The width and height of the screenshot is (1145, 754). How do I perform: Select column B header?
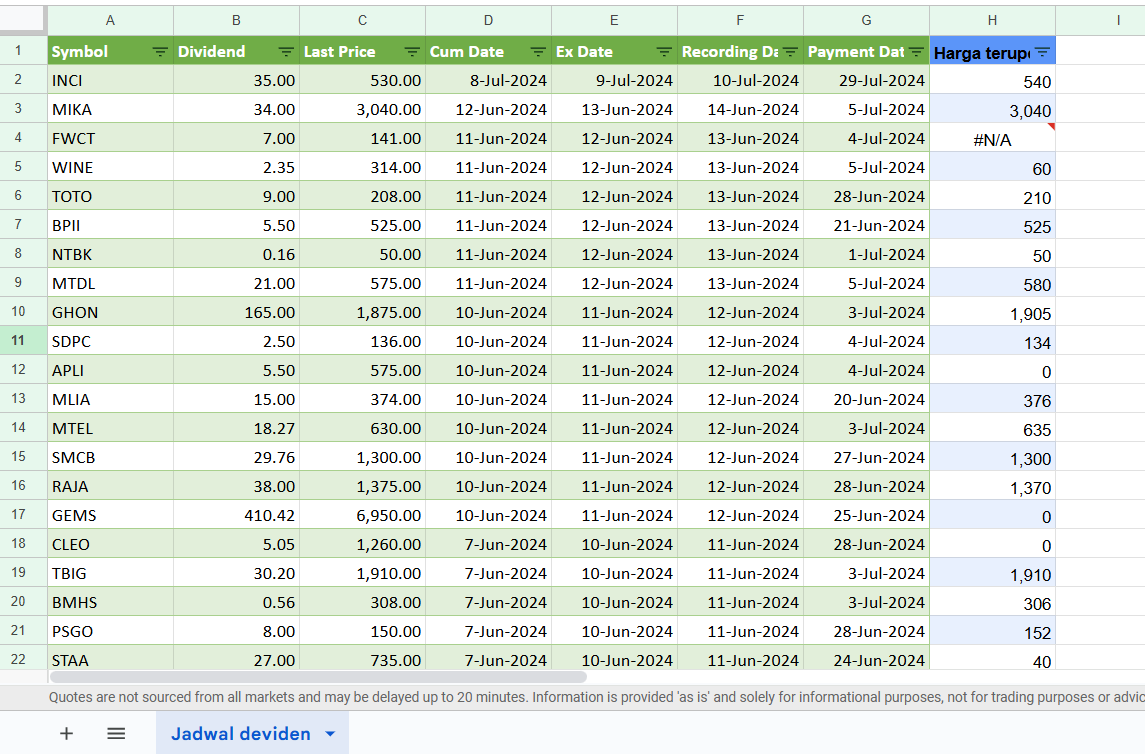coord(237,20)
